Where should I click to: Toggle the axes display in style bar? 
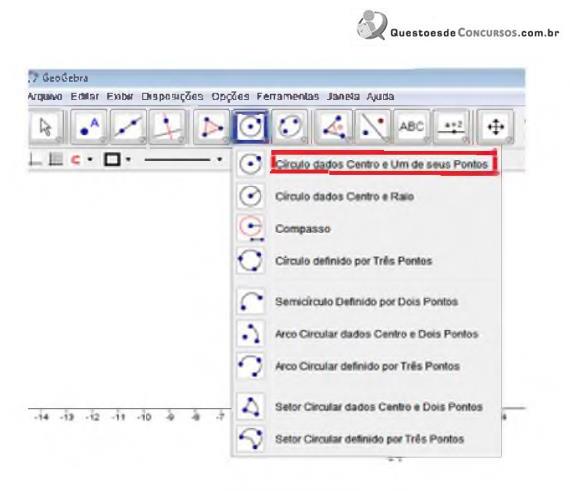coord(35,159)
